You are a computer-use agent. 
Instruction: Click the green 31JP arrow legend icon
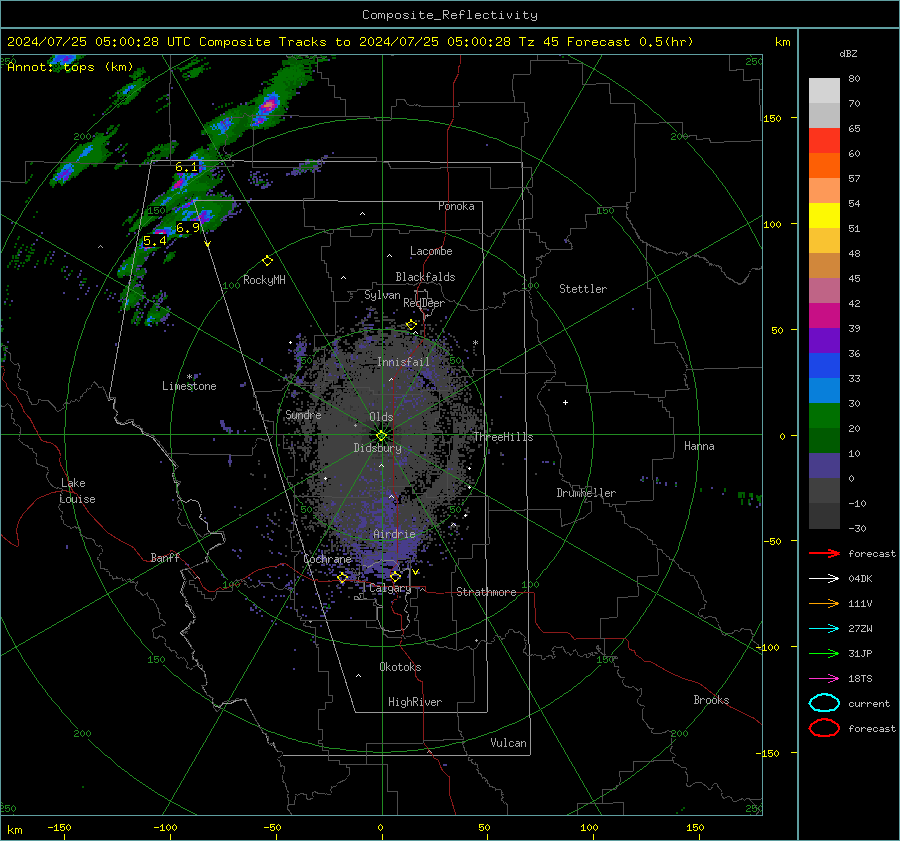[824, 653]
